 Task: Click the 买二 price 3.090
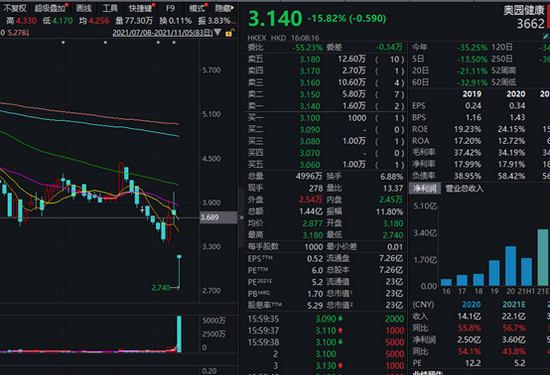point(310,130)
